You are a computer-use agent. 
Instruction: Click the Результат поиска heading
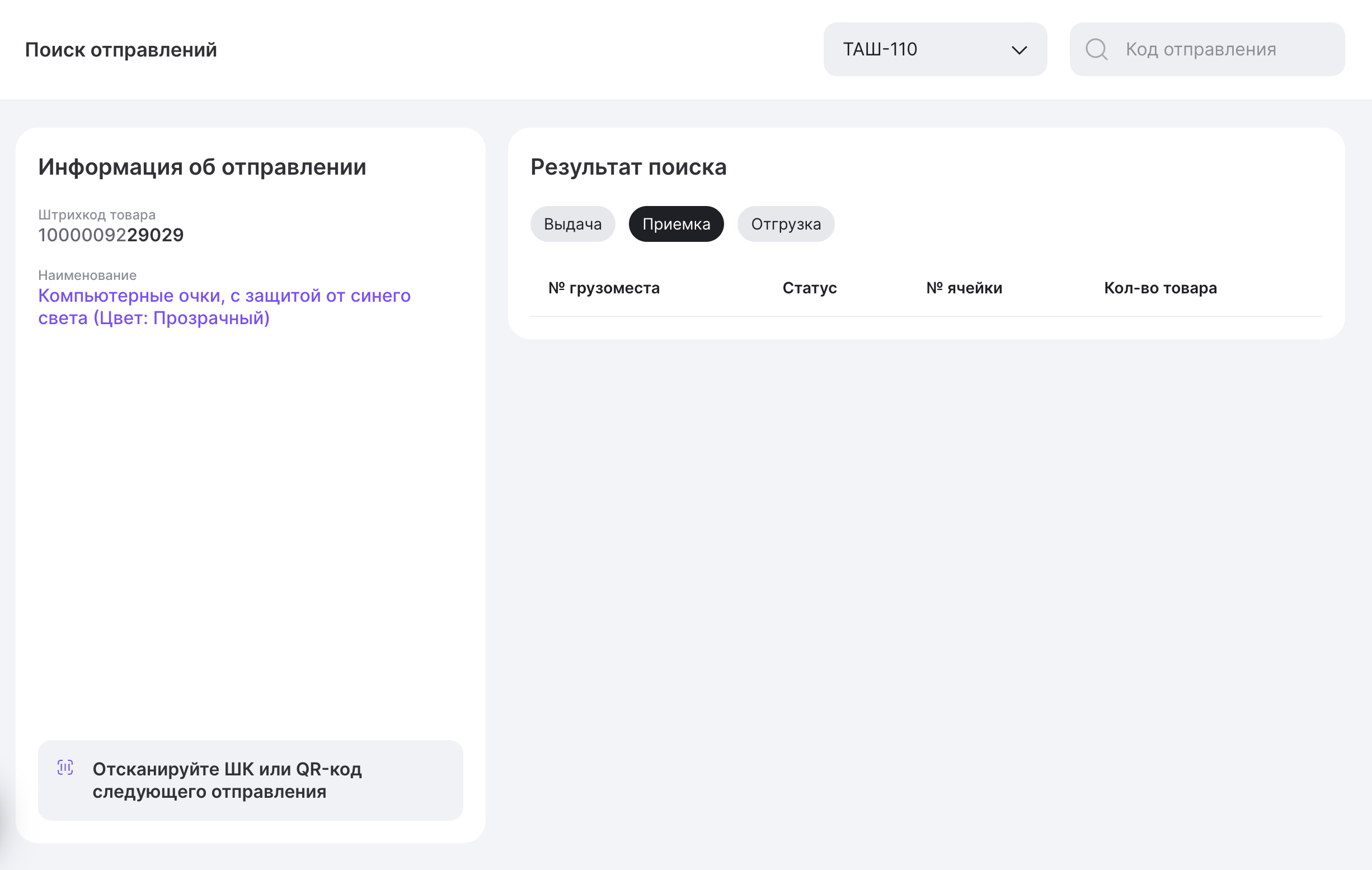click(x=628, y=167)
